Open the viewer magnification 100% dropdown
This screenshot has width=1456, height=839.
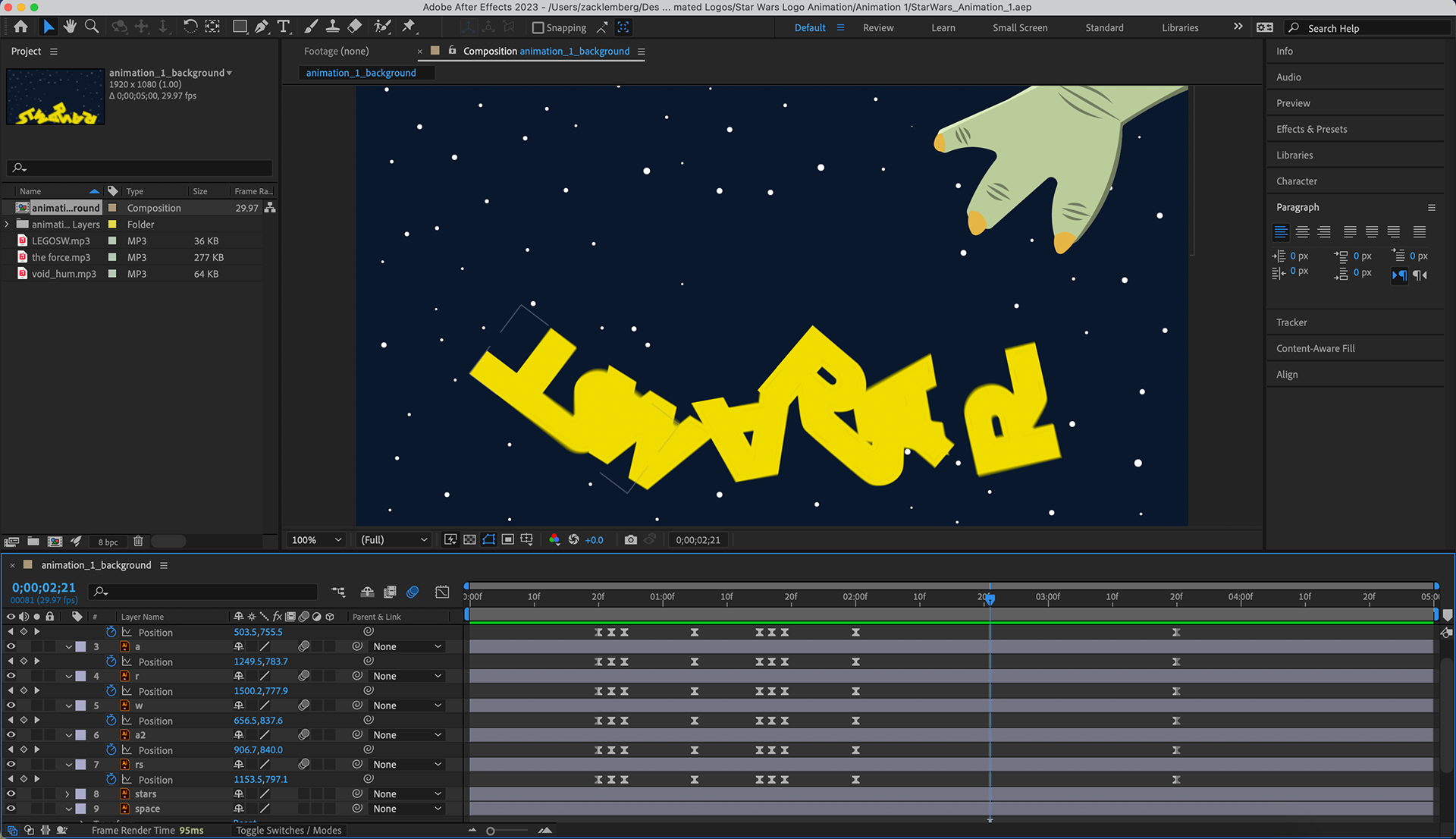tap(316, 539)
